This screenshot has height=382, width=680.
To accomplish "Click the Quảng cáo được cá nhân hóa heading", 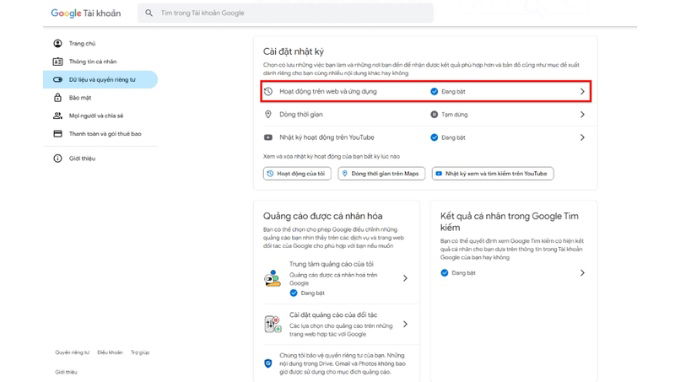I will click(323, 216).
